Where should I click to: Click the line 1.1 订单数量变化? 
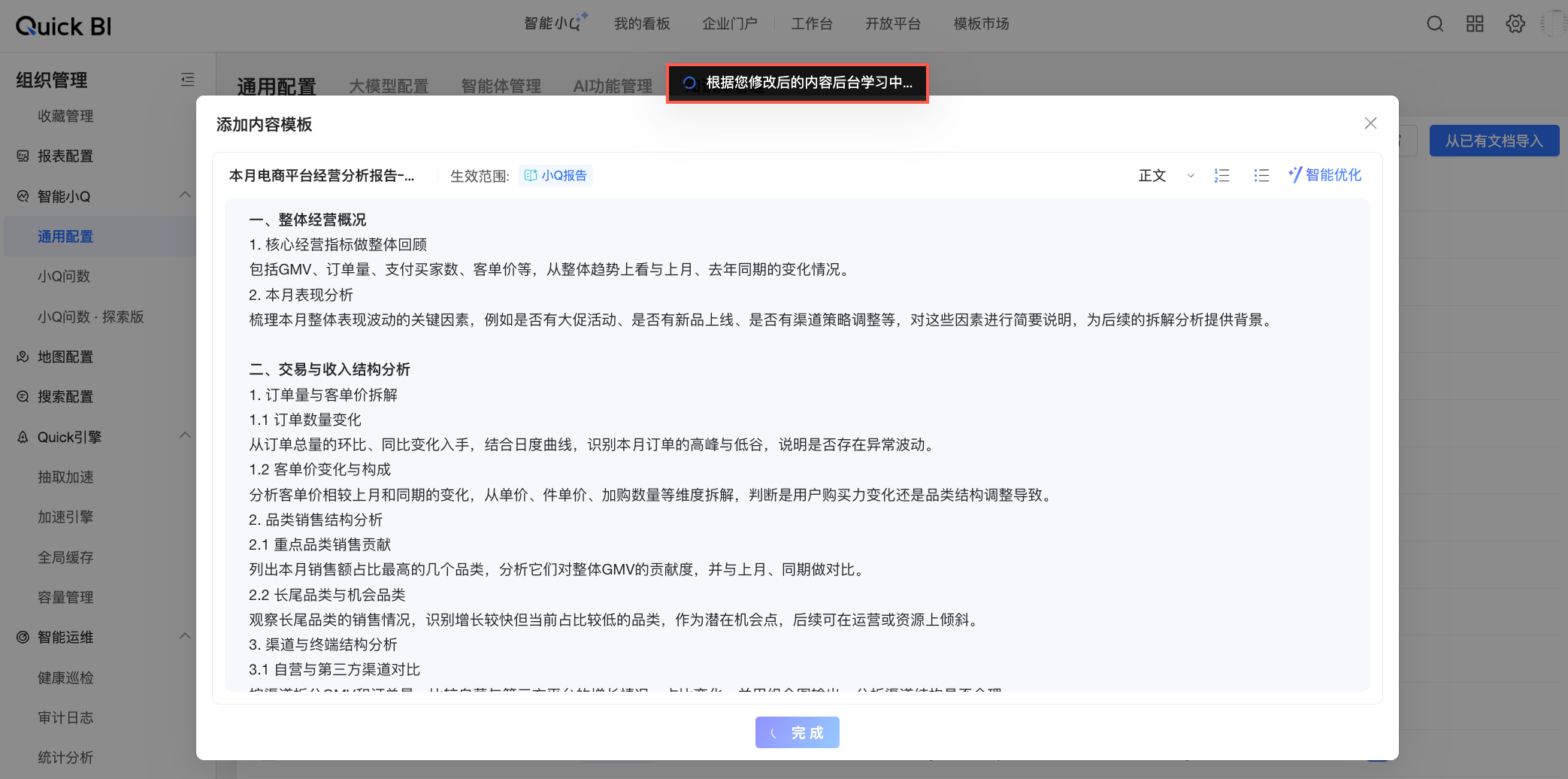pyautogui.click(x=305, y=420)
